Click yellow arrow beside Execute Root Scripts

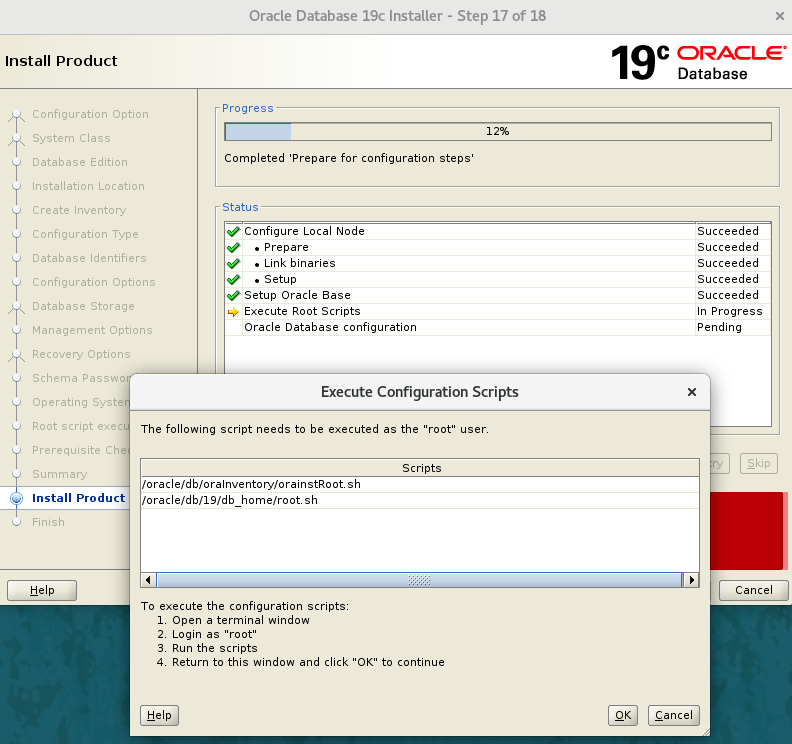point(233,312)
